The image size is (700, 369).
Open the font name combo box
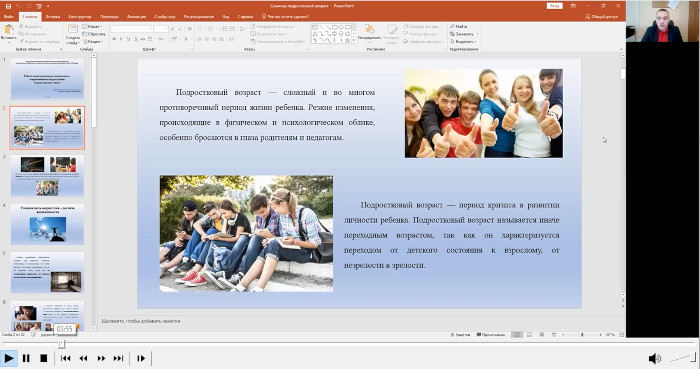point(132,29)
